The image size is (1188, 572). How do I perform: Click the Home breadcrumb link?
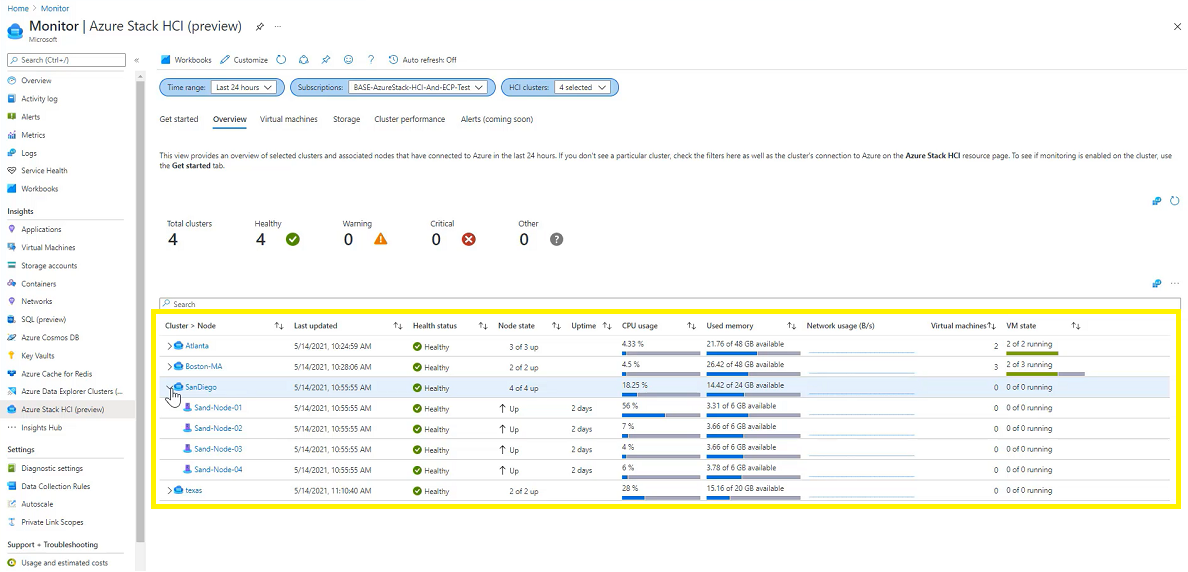17,8
